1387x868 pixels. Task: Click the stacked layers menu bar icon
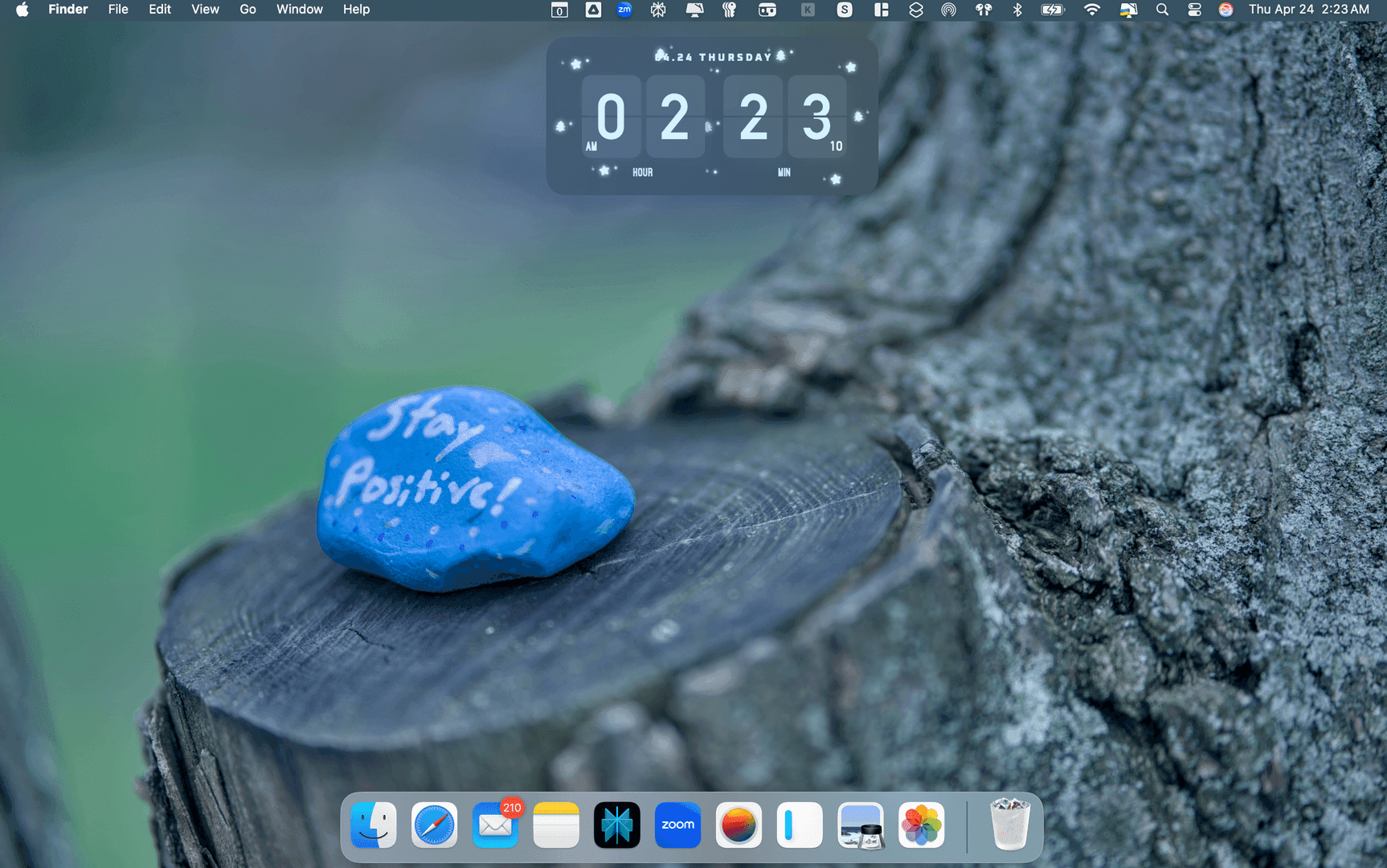coord(915,10)
